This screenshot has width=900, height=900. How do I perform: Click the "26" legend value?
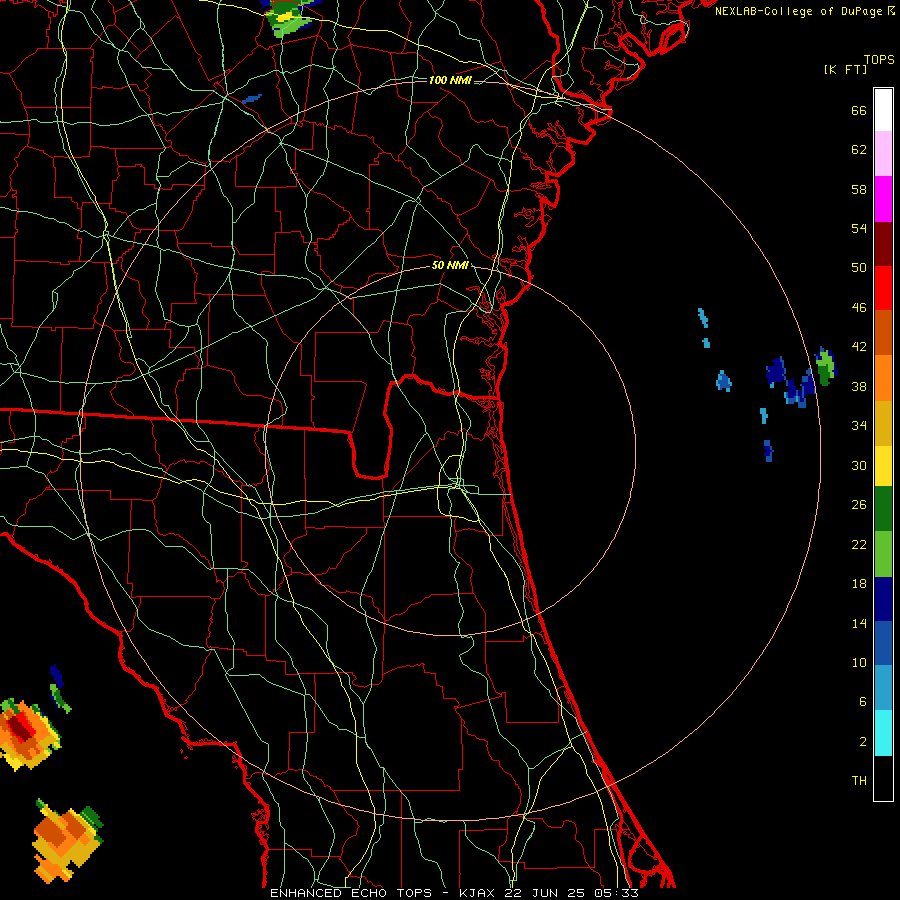pos(859,505)
